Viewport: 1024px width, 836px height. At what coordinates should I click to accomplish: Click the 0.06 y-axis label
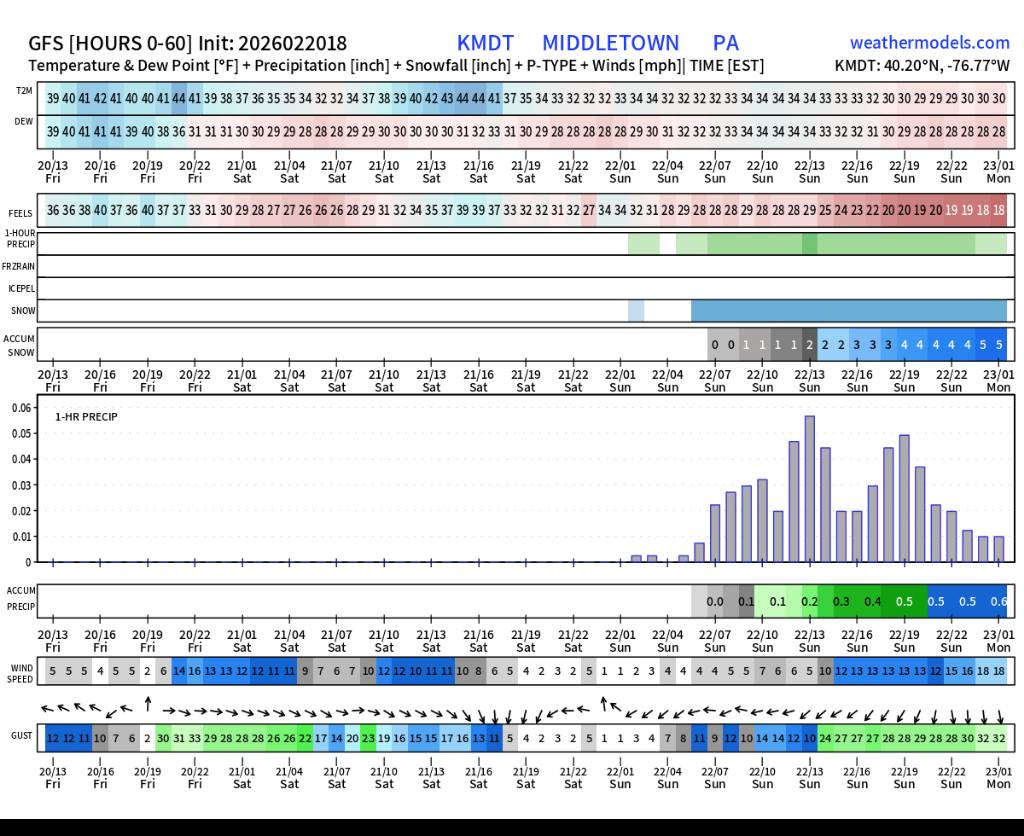(x=22, y=408)
